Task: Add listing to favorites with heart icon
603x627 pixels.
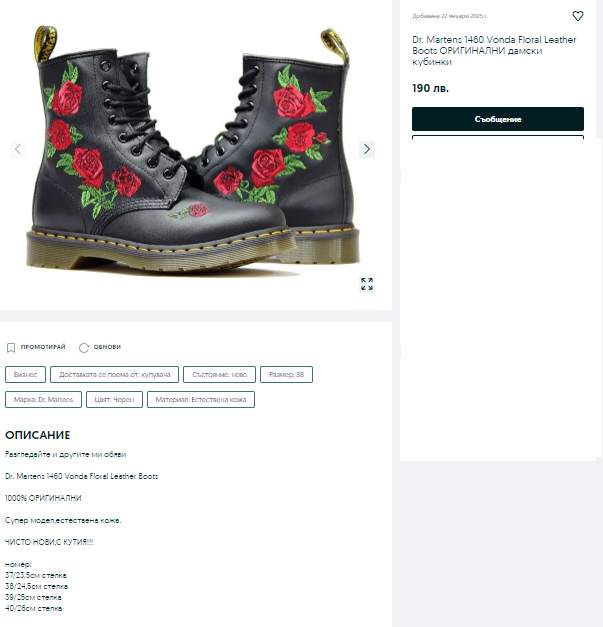Action: click(577, 16)
